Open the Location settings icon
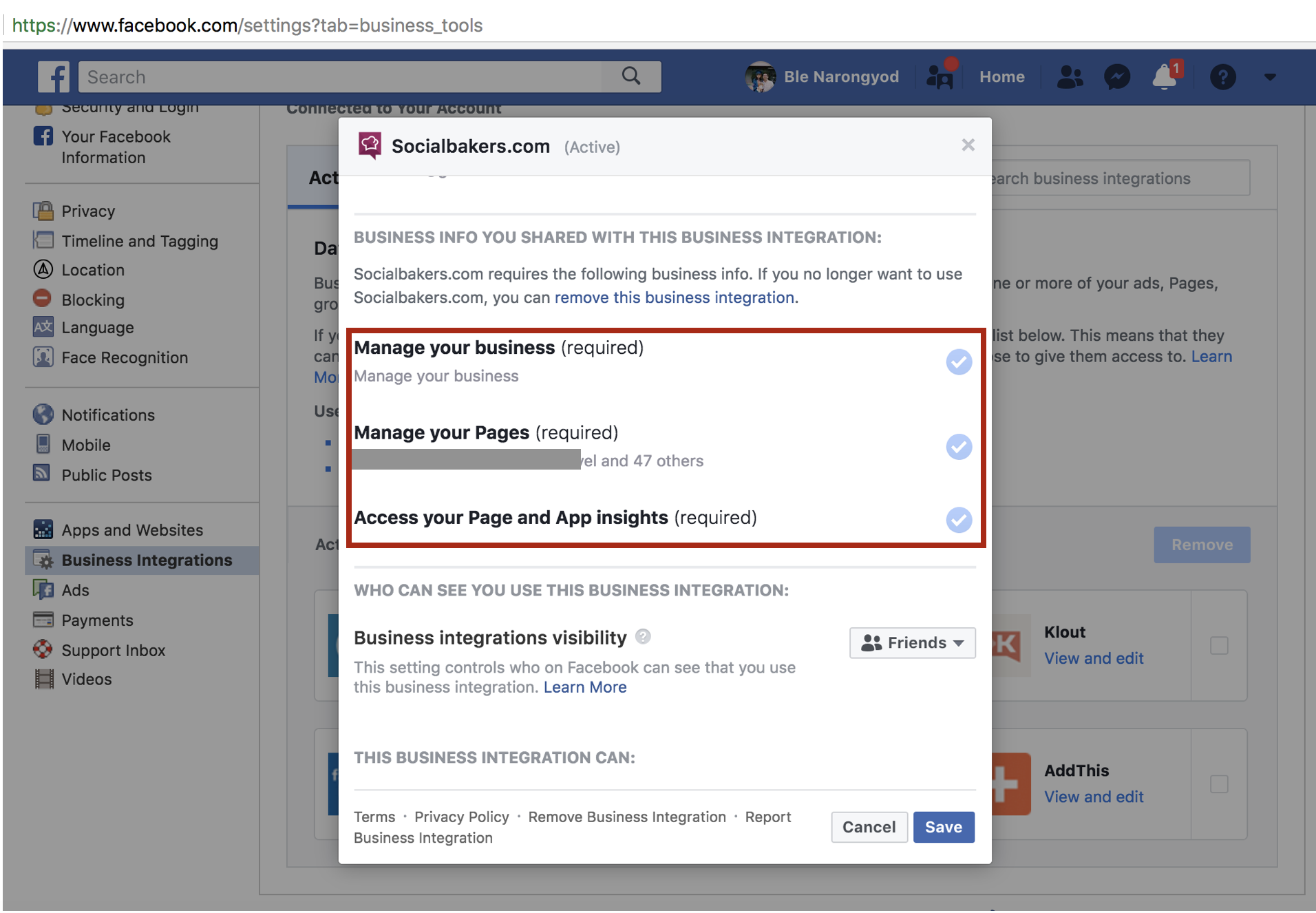Image resolution: width=1316 pixels, height=913 pixels. 43,269
